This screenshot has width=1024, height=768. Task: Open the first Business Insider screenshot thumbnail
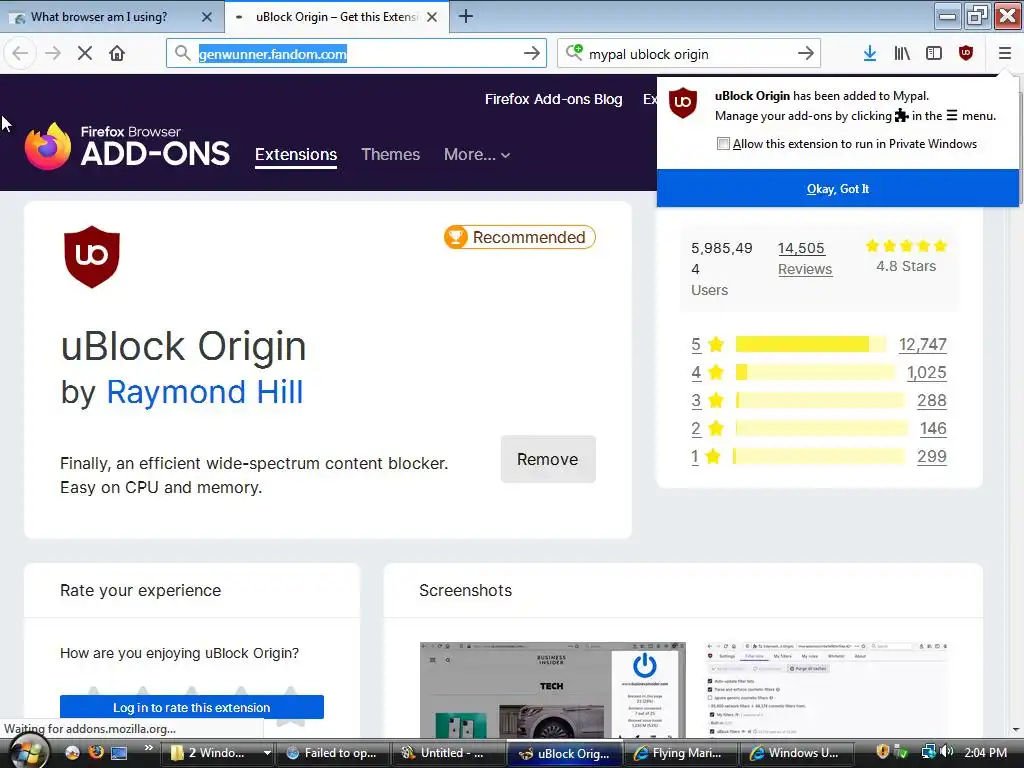click(552, 690)
